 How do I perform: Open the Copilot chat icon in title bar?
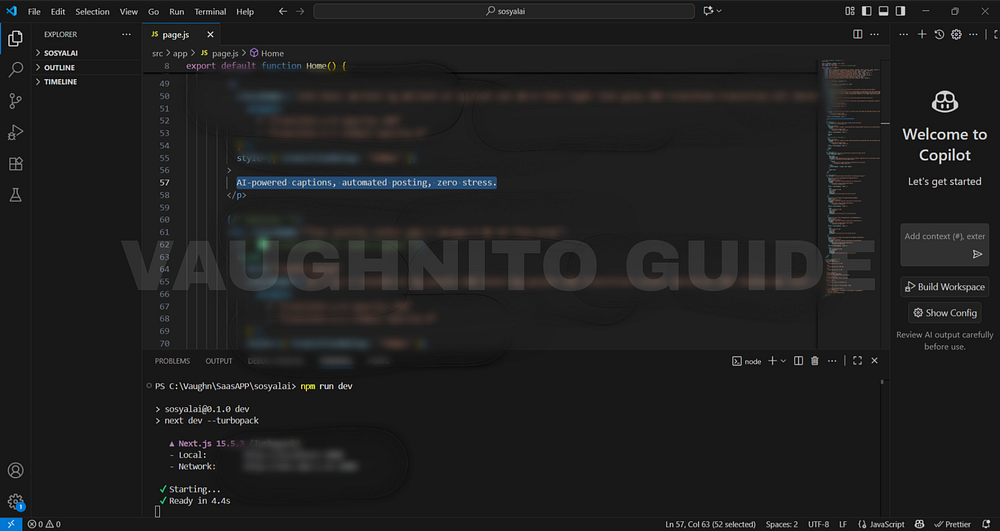click(708, 11)
